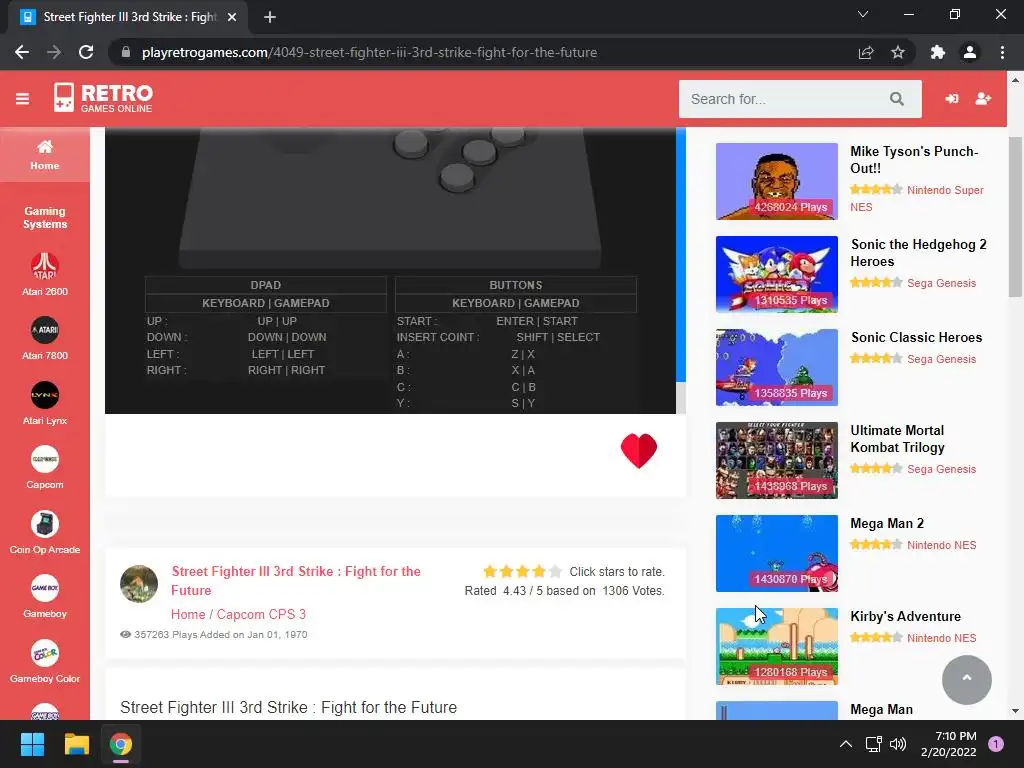Click the browser back arrow
The height and width of the screenshot is (768, 1024).
(22, 52)
